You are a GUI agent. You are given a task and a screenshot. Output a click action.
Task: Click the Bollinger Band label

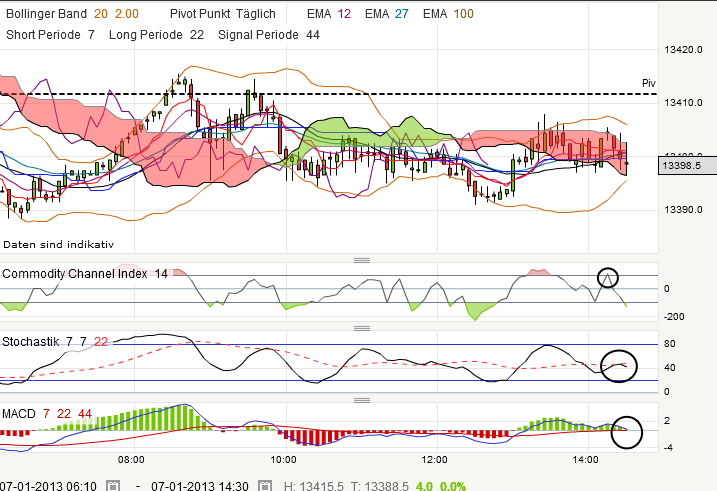click(46, 14)
